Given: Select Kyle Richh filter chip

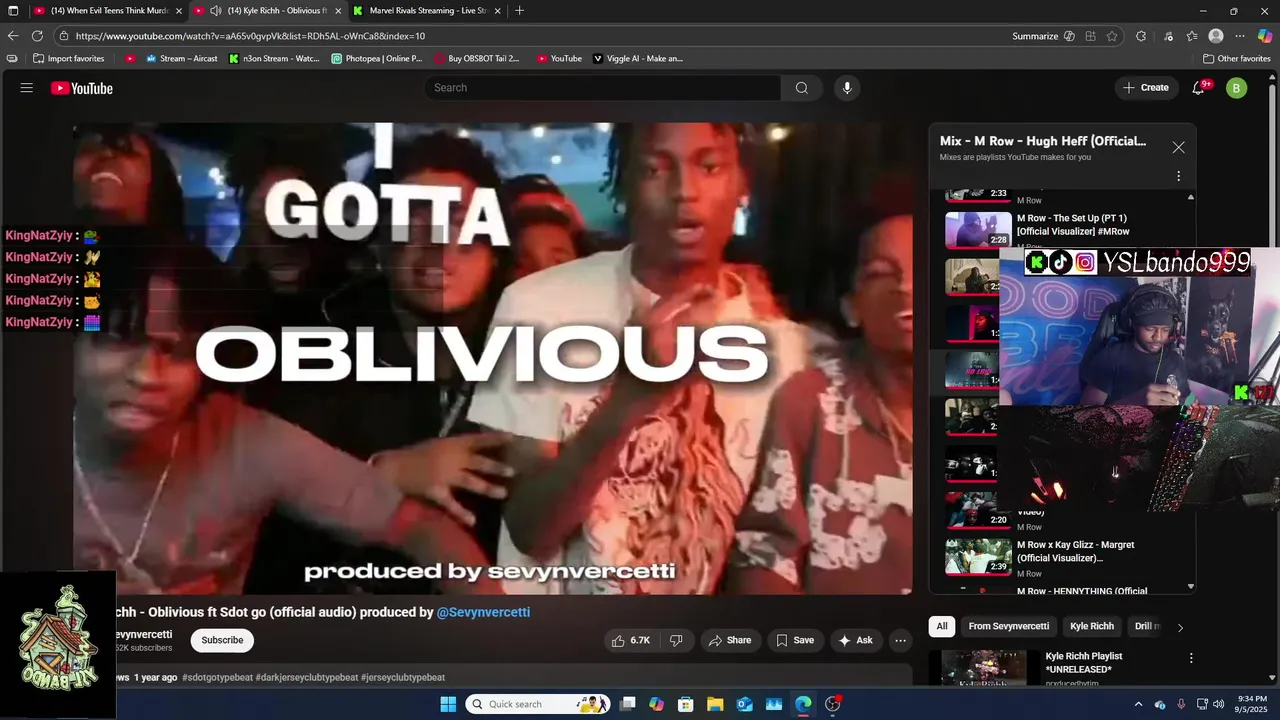Looking at the screenshot, I should tap(1092, 626).
